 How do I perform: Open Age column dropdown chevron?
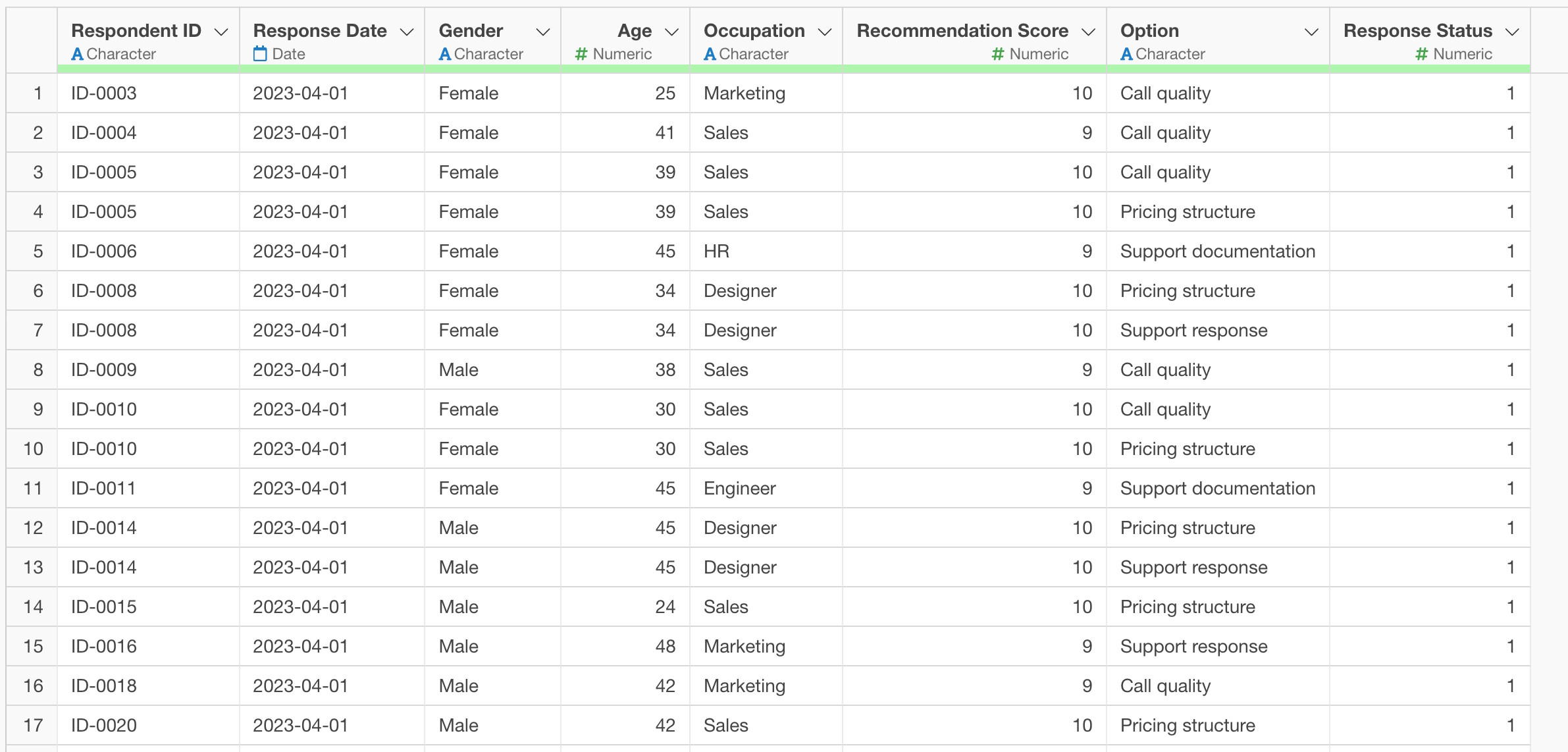point(671,32)
